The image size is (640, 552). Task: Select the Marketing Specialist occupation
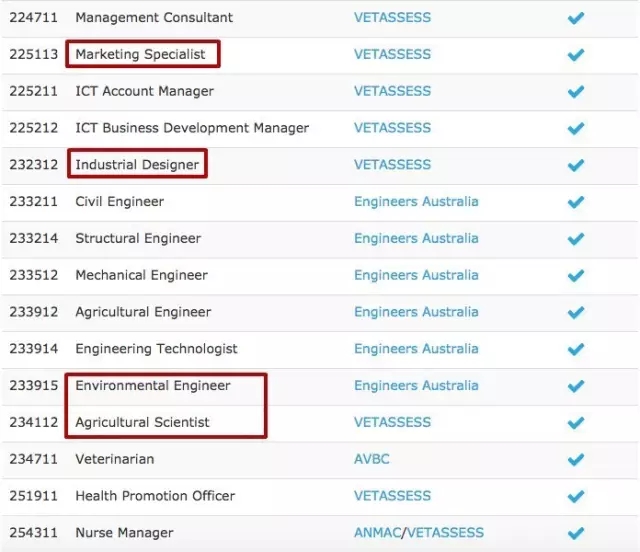point(140,55)
